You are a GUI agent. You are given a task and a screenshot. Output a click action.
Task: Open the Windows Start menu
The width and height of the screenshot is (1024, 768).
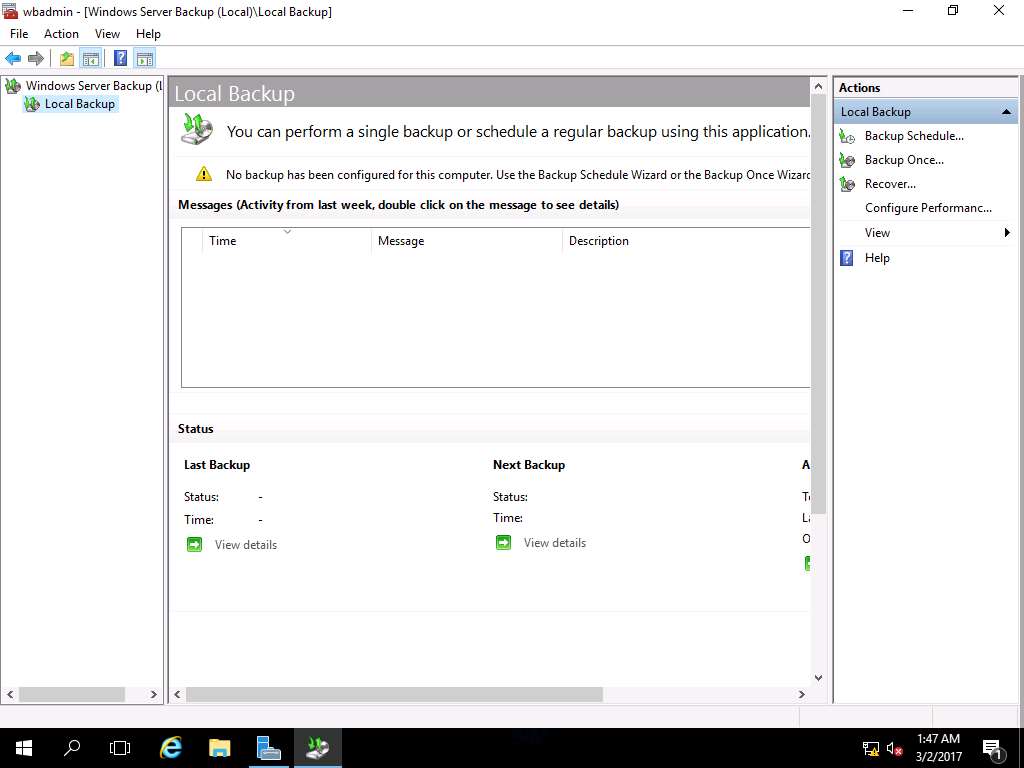coord(24,748)
